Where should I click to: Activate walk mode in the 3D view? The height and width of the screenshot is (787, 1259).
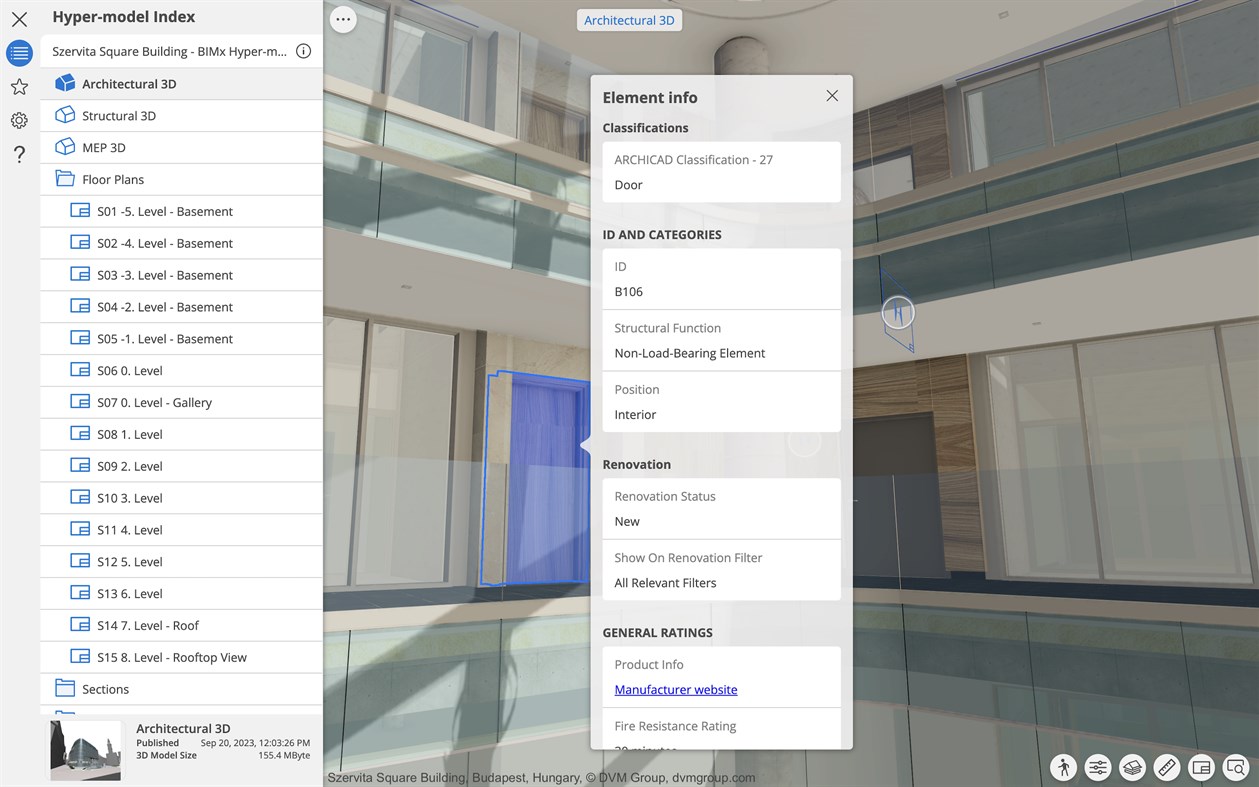pyautogui.click(x=1063, y=768)
